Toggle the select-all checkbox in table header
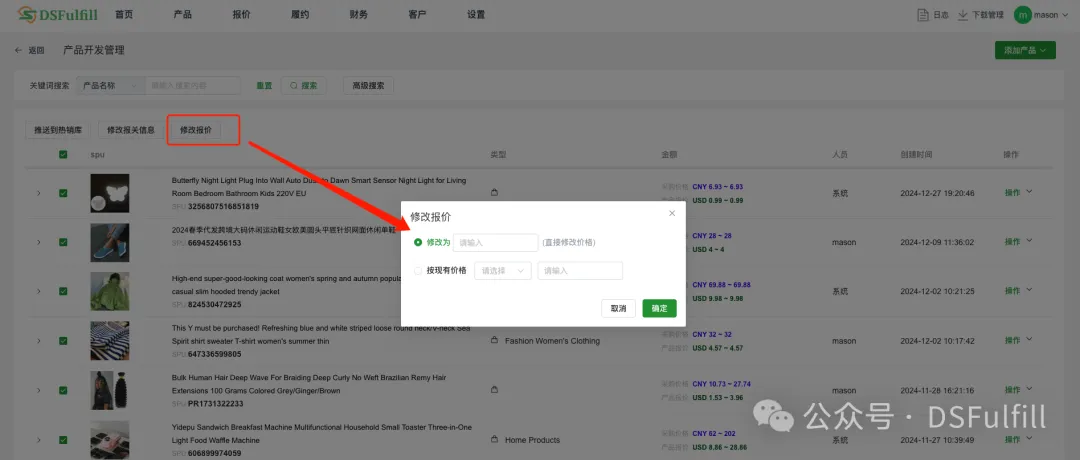Image resolution: width=1080 pixels, height=460 pixels. (63, 155)
